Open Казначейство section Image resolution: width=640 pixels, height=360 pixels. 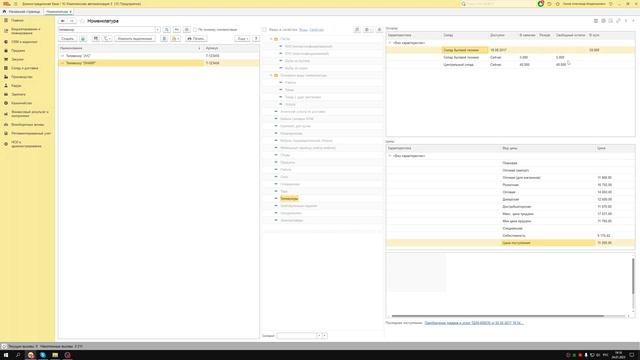pyautogui.click(x=21, y=103)
